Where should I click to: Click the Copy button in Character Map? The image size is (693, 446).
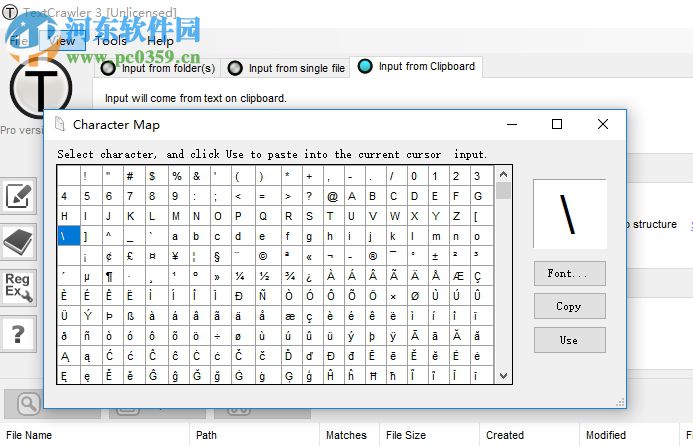point(569,306)
